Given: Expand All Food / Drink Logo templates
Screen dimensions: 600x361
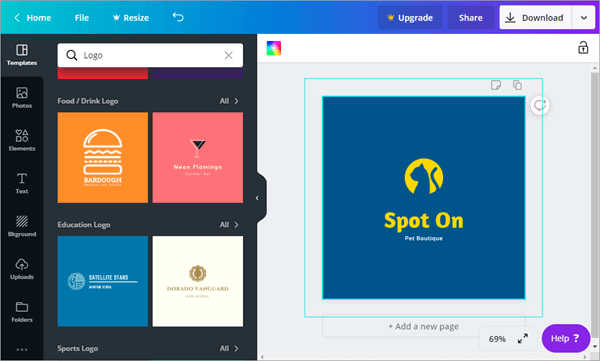Looking at the screenshot, I should click(229, 101).
